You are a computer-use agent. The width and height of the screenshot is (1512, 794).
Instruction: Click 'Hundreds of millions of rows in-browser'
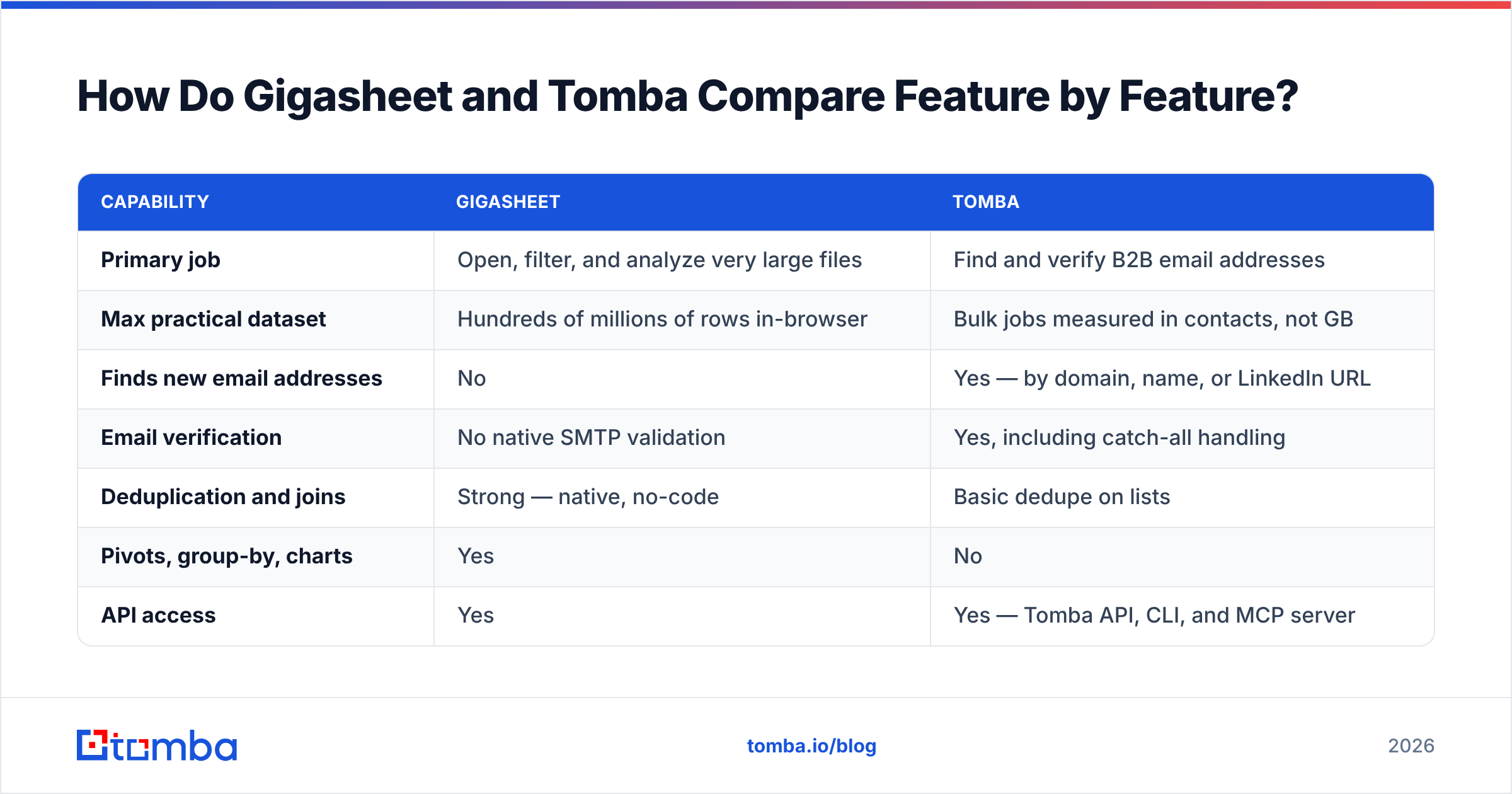(x=662, y=319)
